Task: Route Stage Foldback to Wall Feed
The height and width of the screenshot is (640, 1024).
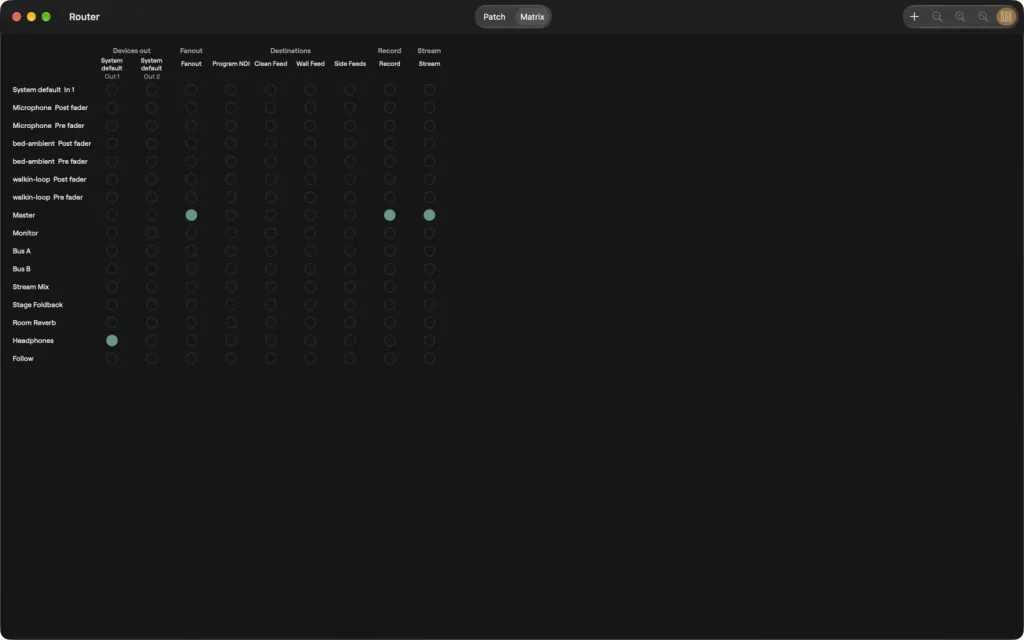Action: 310,305
